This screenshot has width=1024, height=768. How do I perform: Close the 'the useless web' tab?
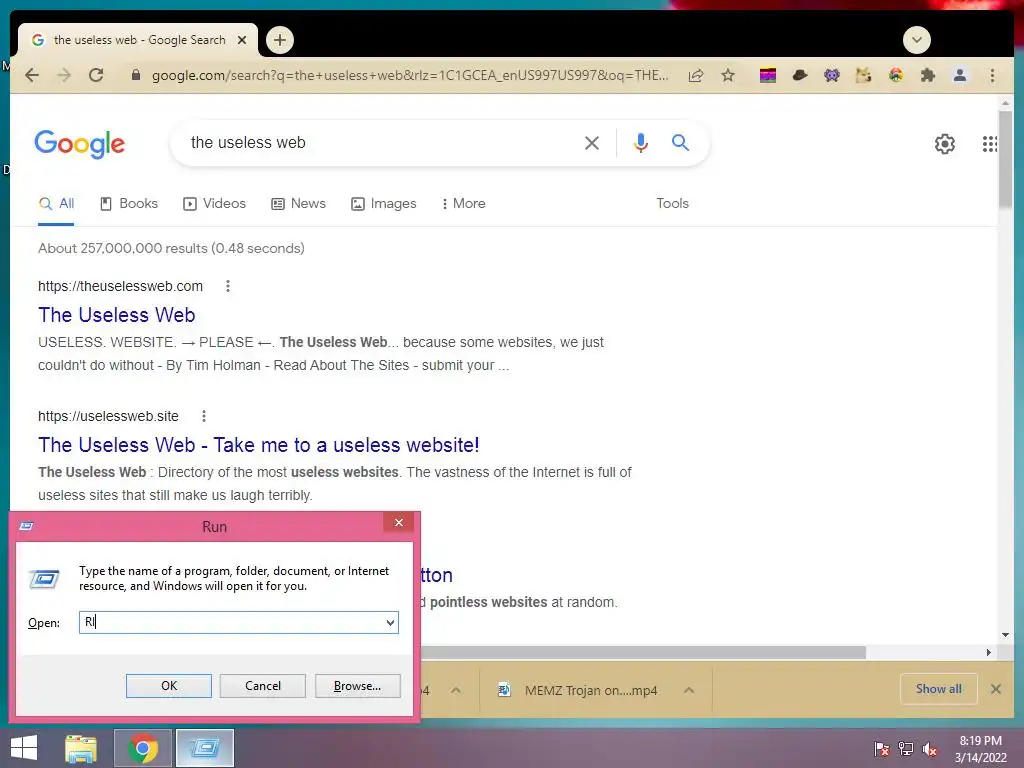pyautogui.click(x=242, y=40)
